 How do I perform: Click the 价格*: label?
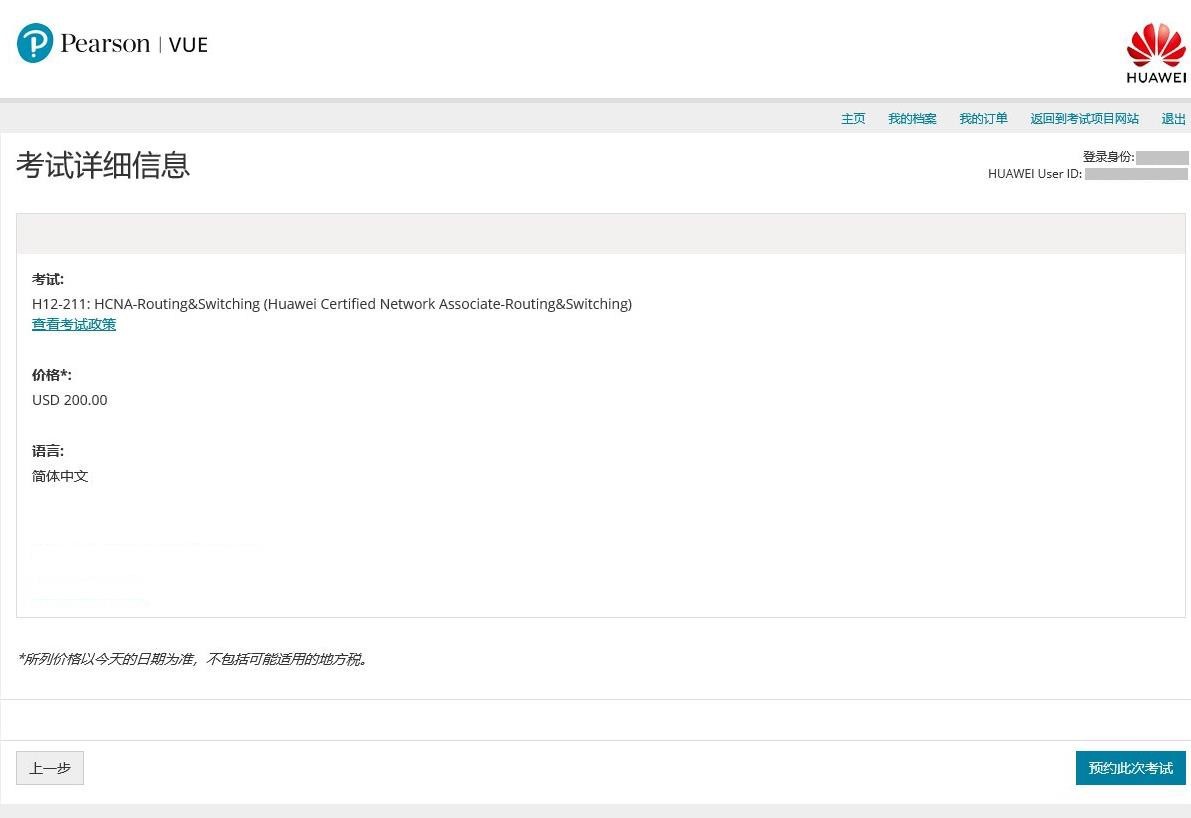coord(52,375)
